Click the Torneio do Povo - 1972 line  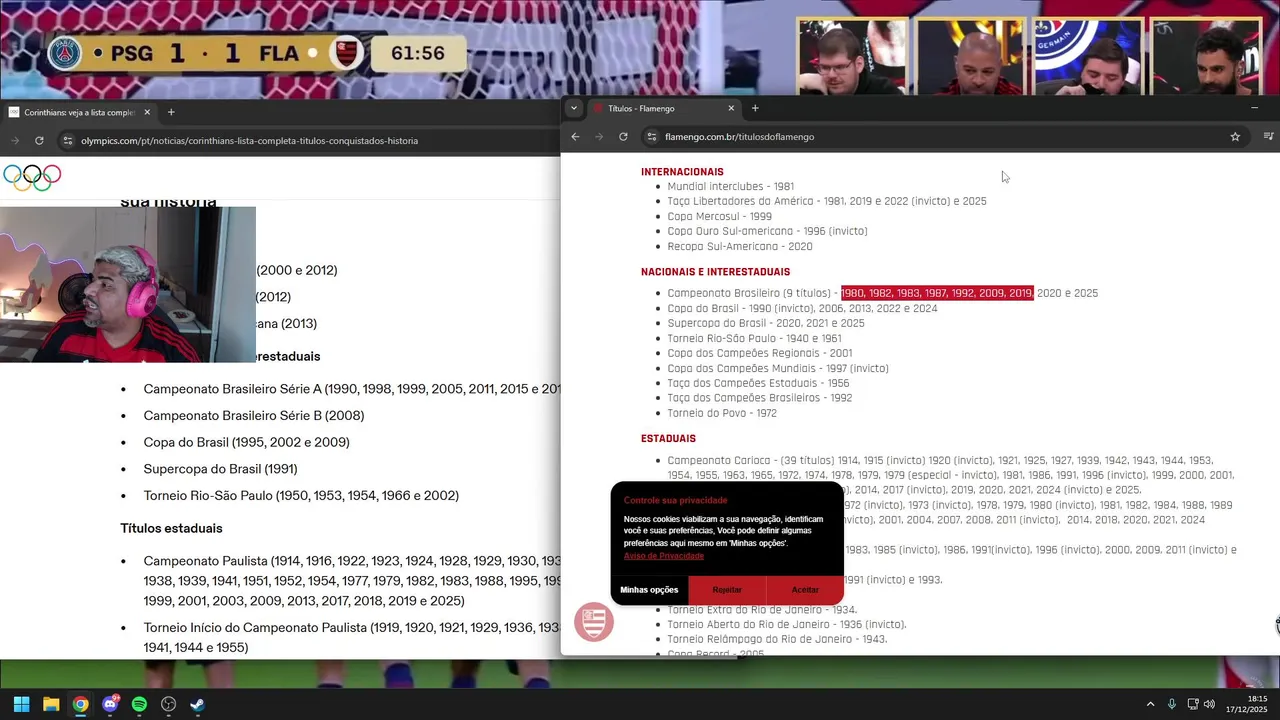722,413
